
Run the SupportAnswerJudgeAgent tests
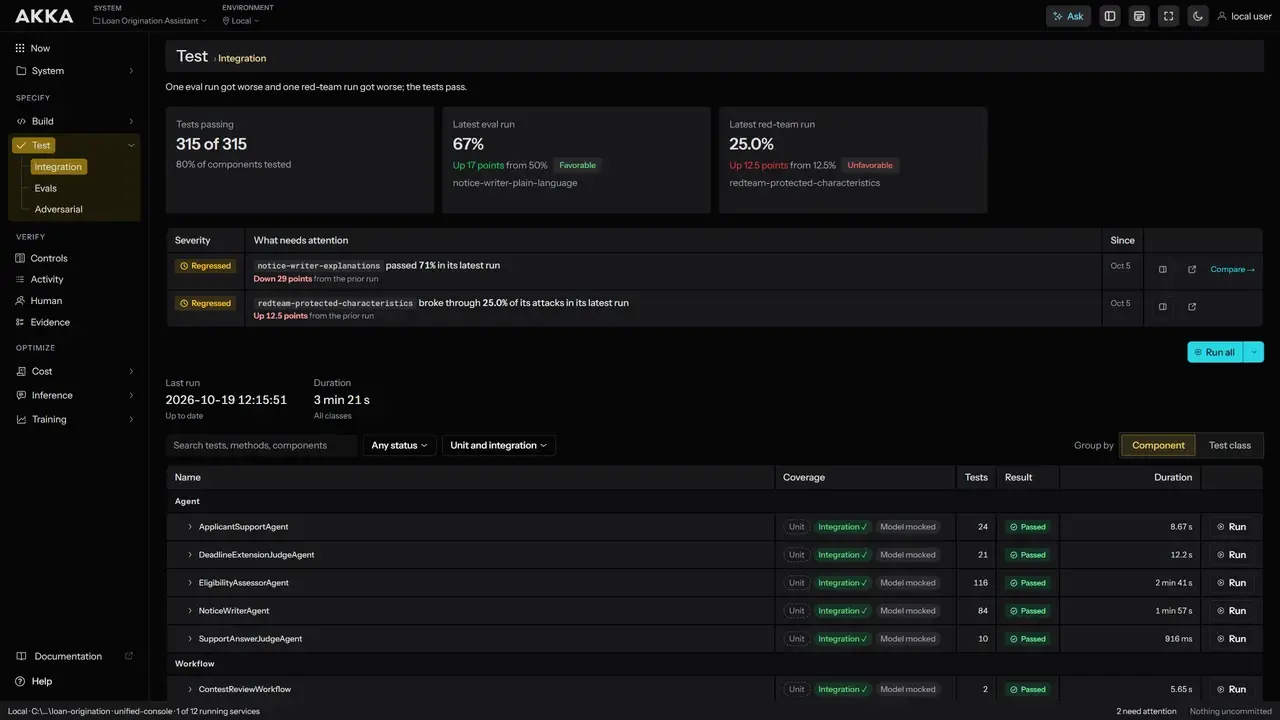click(x=1231, y=639)
